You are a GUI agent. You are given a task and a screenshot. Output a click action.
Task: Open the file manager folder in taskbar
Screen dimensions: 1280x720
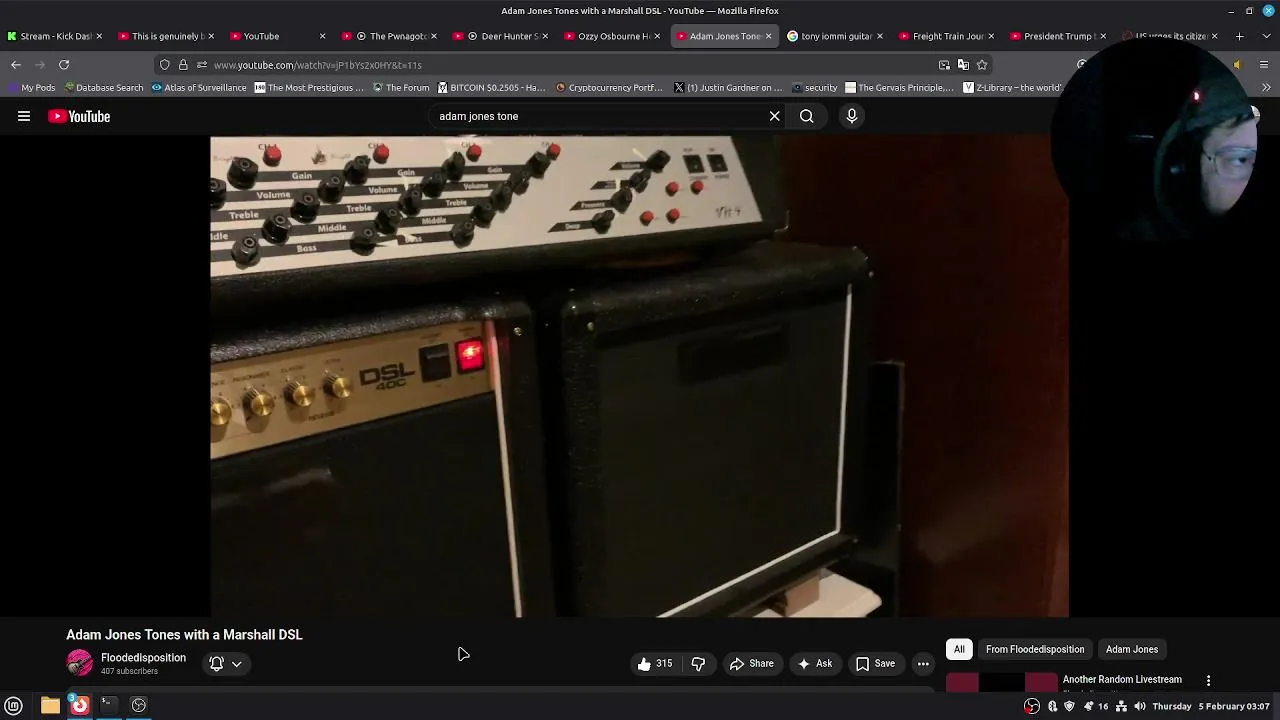pos(50,706)
